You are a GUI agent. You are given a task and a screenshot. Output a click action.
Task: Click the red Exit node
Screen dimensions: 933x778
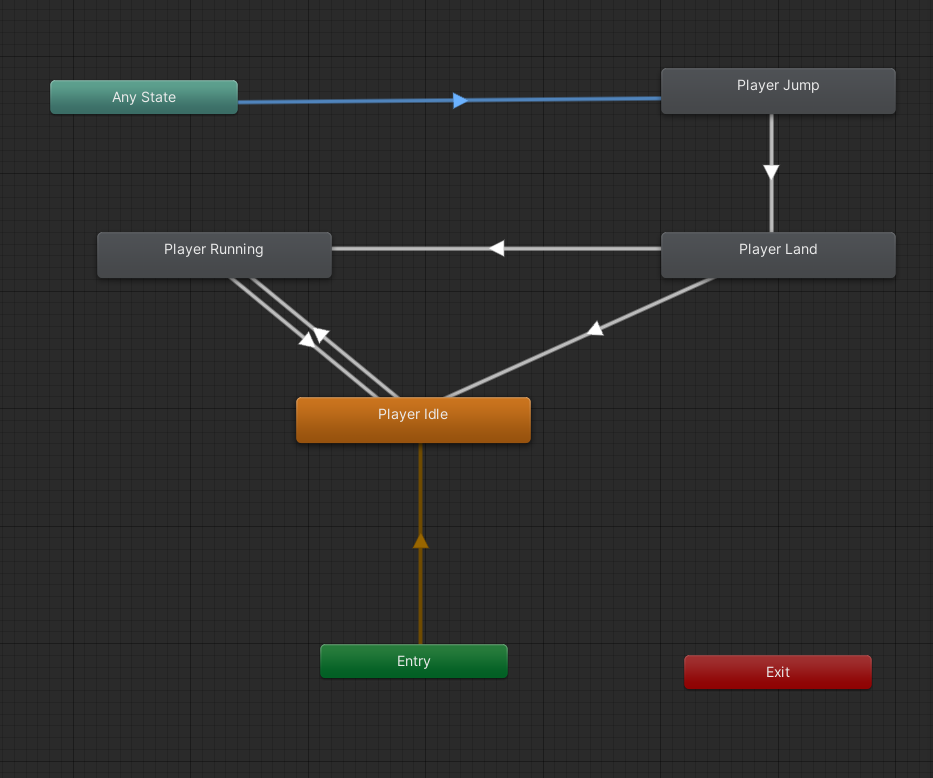(x=777, y=672)
